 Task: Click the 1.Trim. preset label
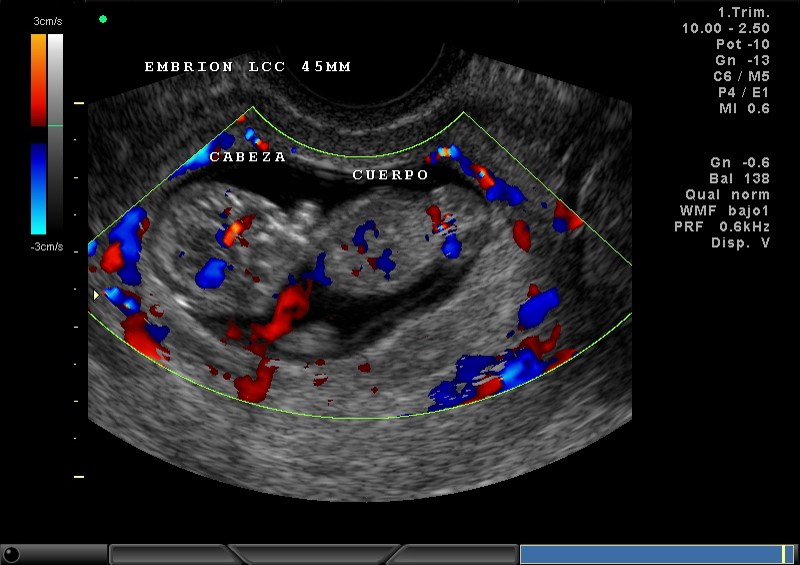(x=744, y=12)
